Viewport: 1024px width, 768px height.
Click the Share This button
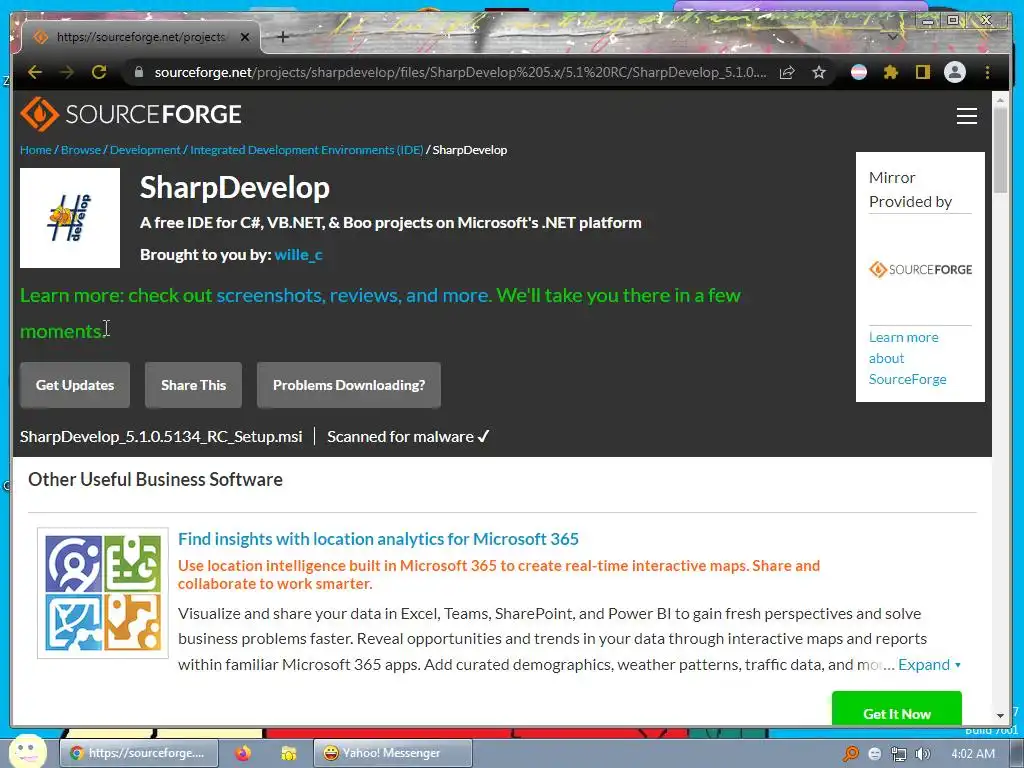click(193, 385)
